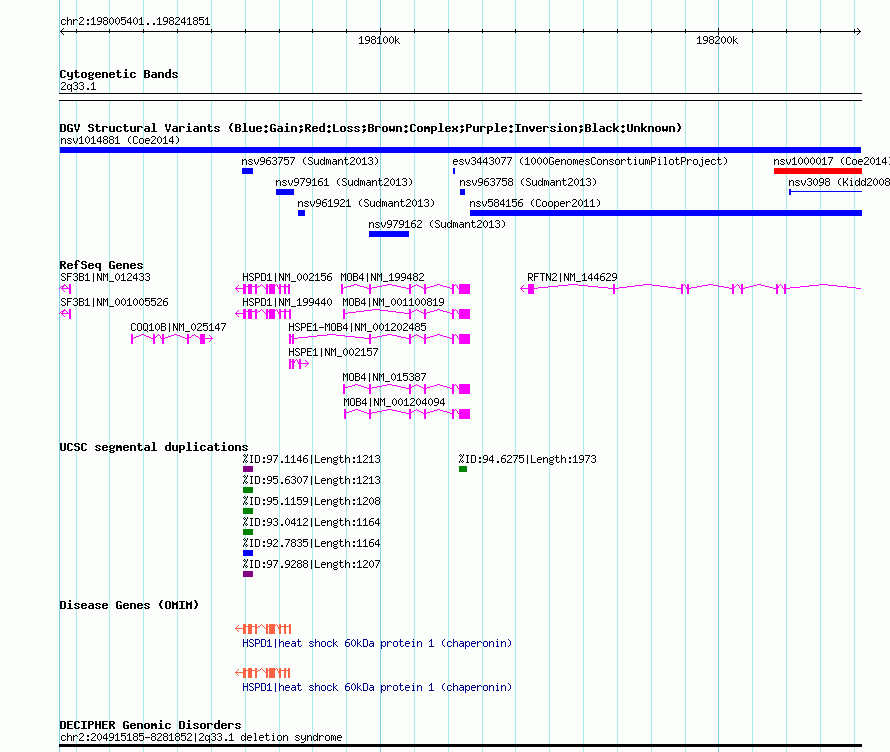The height and width of the screenshot is (752, 890).
Task: Open the HSPE1-MOB4|NM_001202485 gene label
Action: (x=358, y=327)
